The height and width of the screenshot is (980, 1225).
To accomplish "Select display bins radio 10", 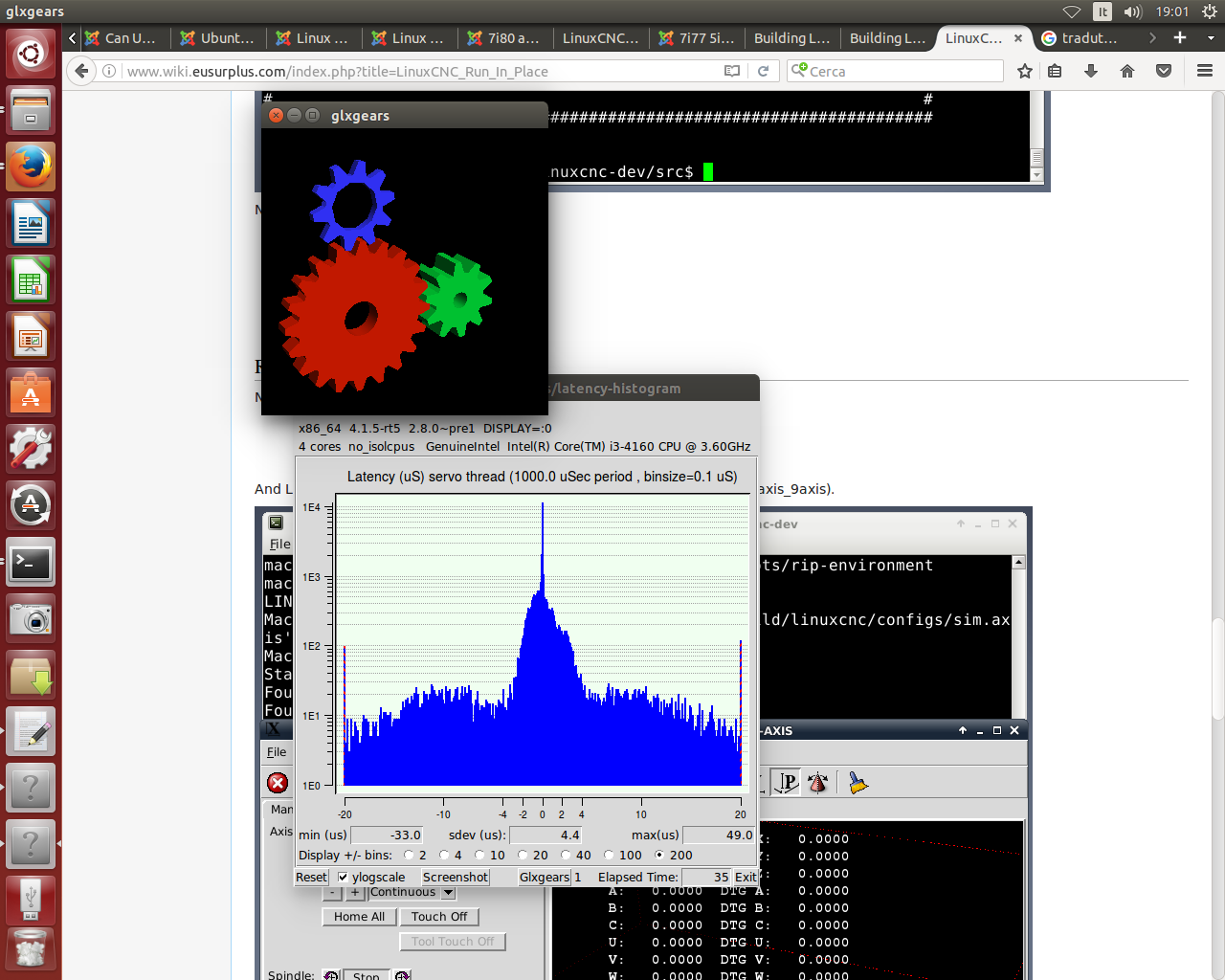I will [x=479, y=855].
